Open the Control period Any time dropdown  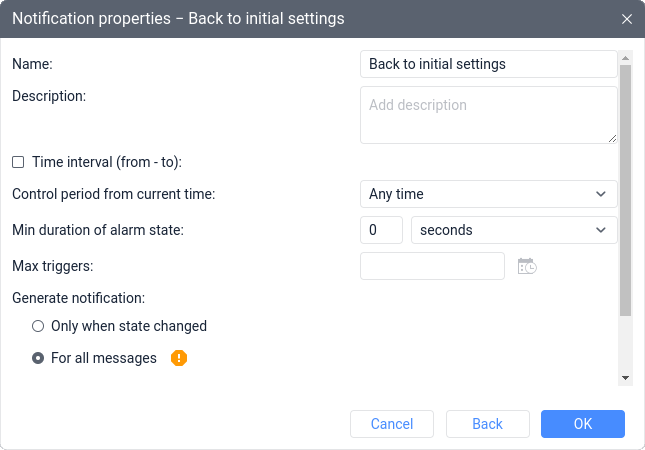click(489, 194)
